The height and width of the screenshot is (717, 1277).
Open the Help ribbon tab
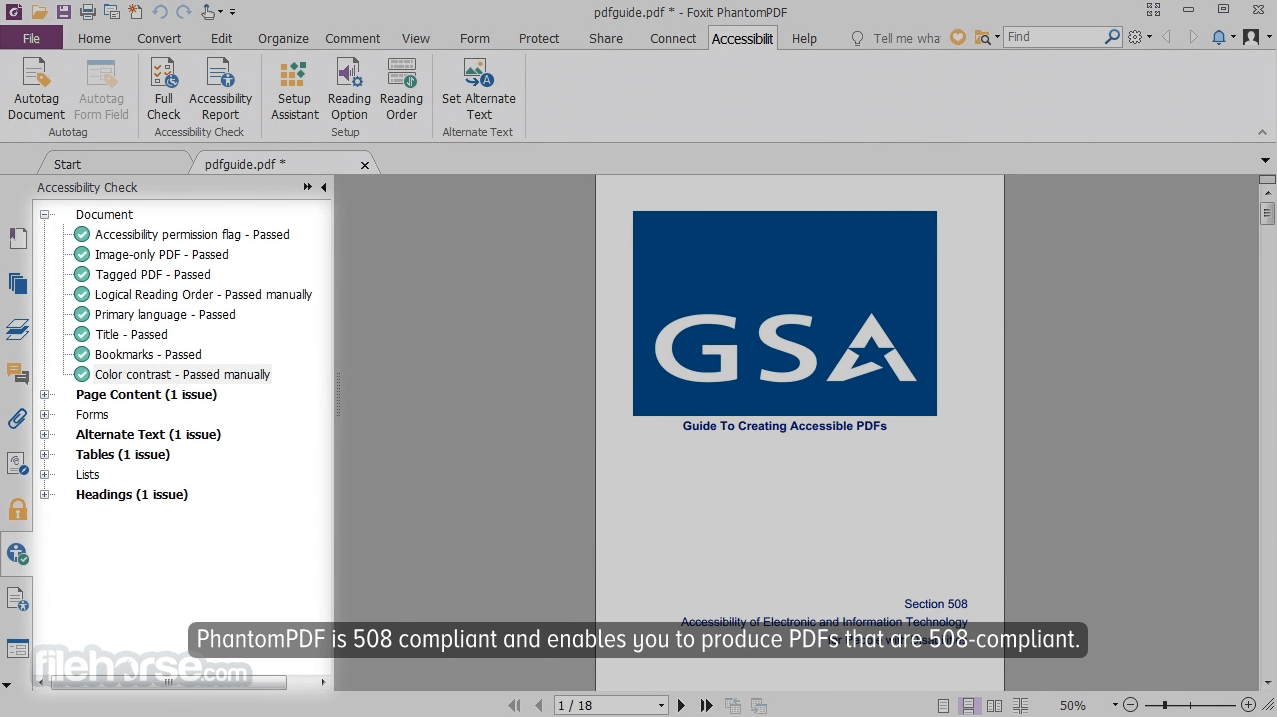[804, 38]
